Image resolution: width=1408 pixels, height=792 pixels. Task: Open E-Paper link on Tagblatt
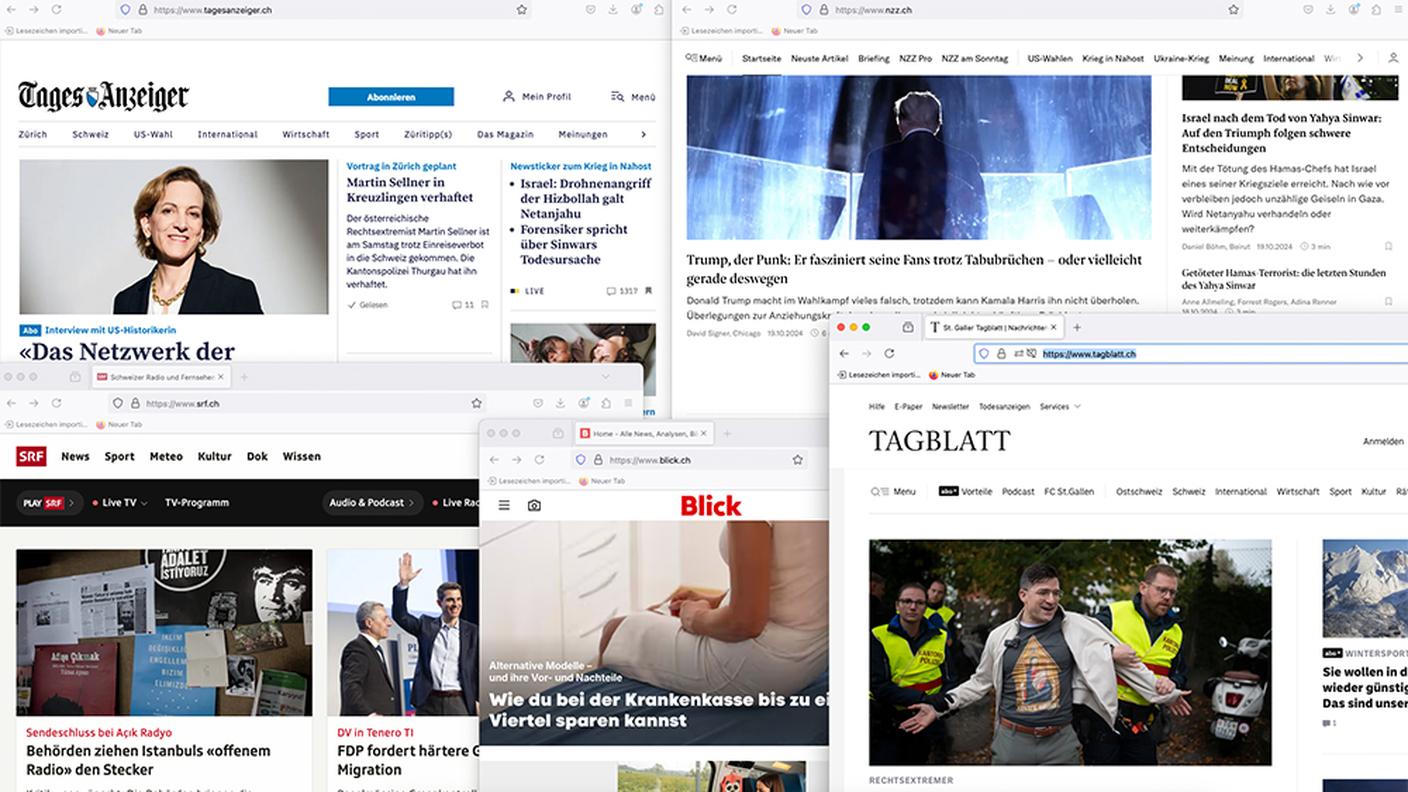[x=908, y=407]
